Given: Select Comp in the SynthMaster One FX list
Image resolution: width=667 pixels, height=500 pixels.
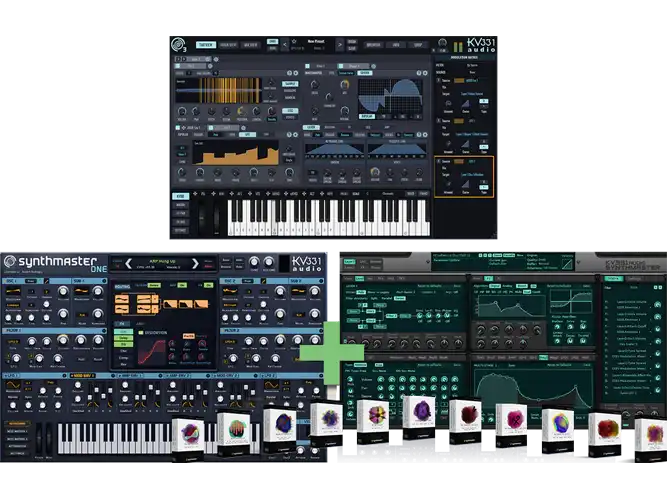Looking at the screenshot, I should pos(123,358).
